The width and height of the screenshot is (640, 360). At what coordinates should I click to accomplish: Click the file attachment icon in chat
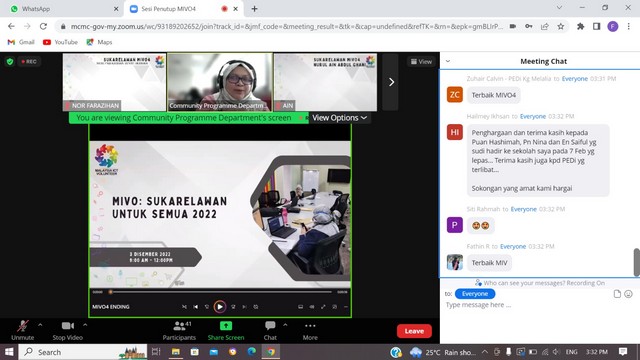click(x=617, y=294)
